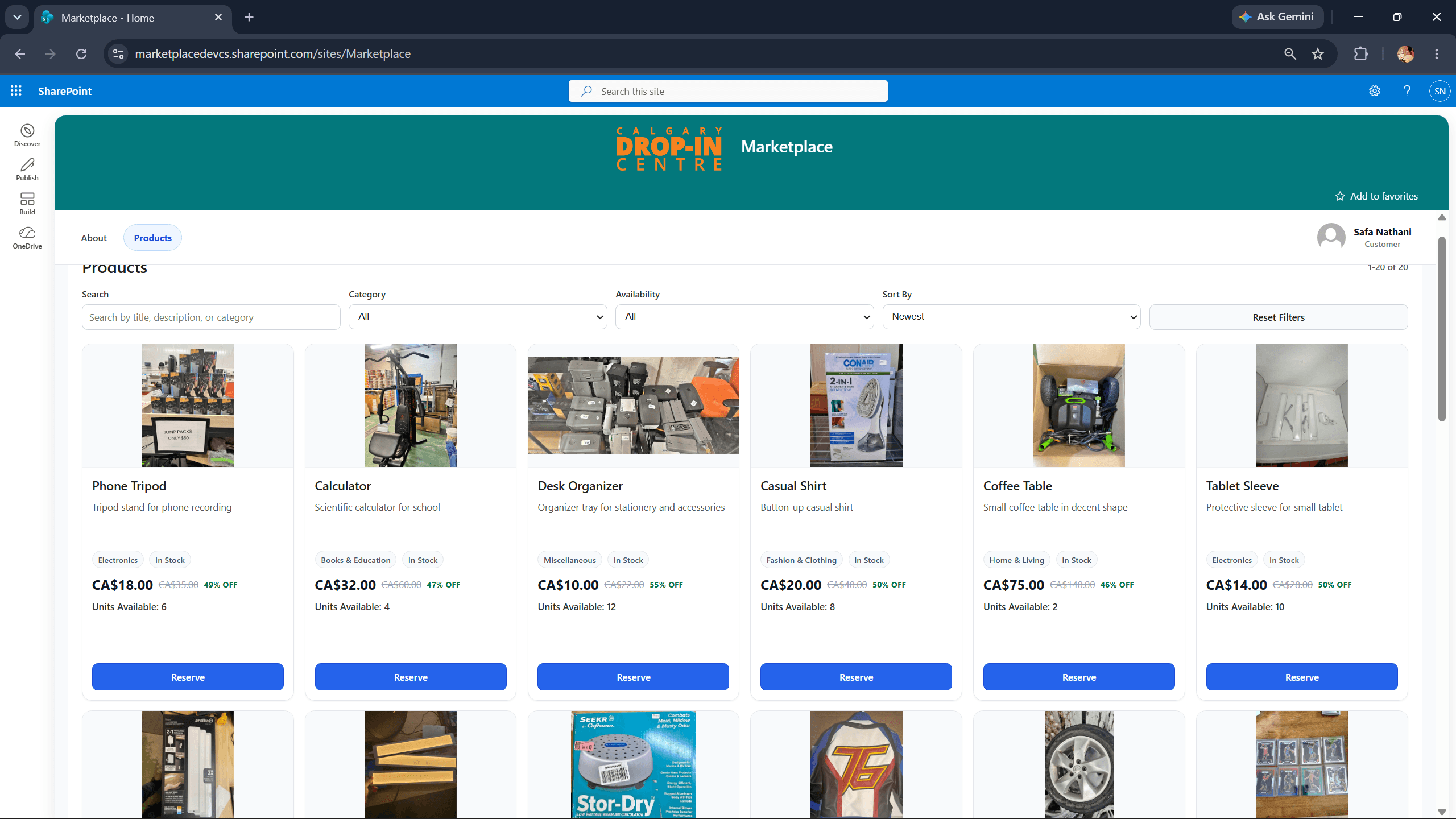1456x819 pixels.
Task: Select the Marketplace - Home browser tab
Action: pyautogui.click(x=133, y=18)
